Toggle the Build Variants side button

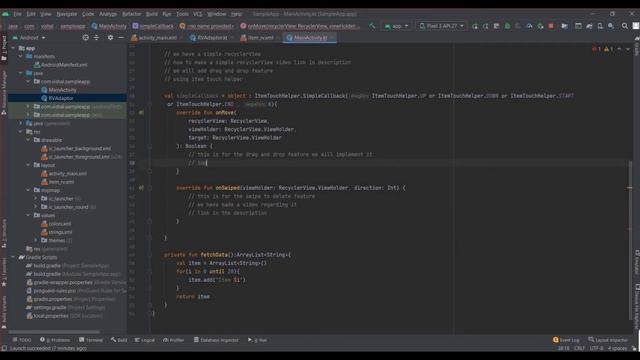coord(4,312)
